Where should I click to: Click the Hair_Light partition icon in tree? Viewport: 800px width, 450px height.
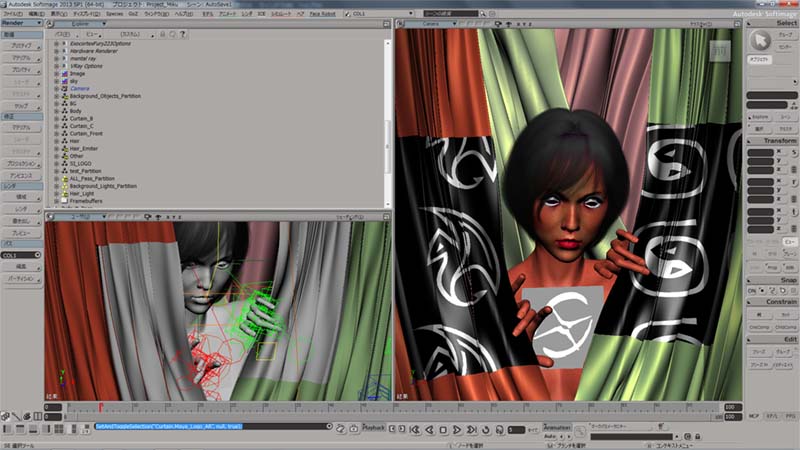pyautogui.click(x=65, y=194)
